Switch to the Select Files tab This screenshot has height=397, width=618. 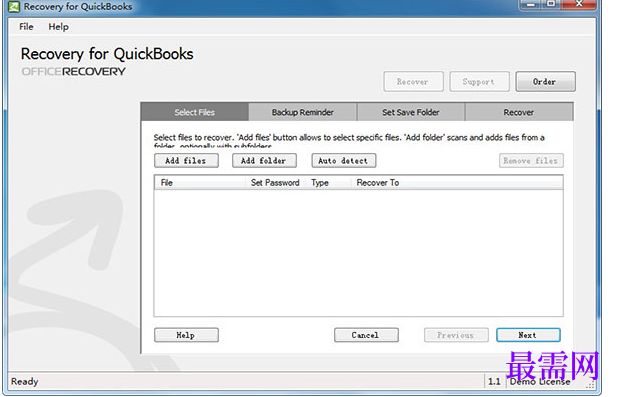[195, 112]
